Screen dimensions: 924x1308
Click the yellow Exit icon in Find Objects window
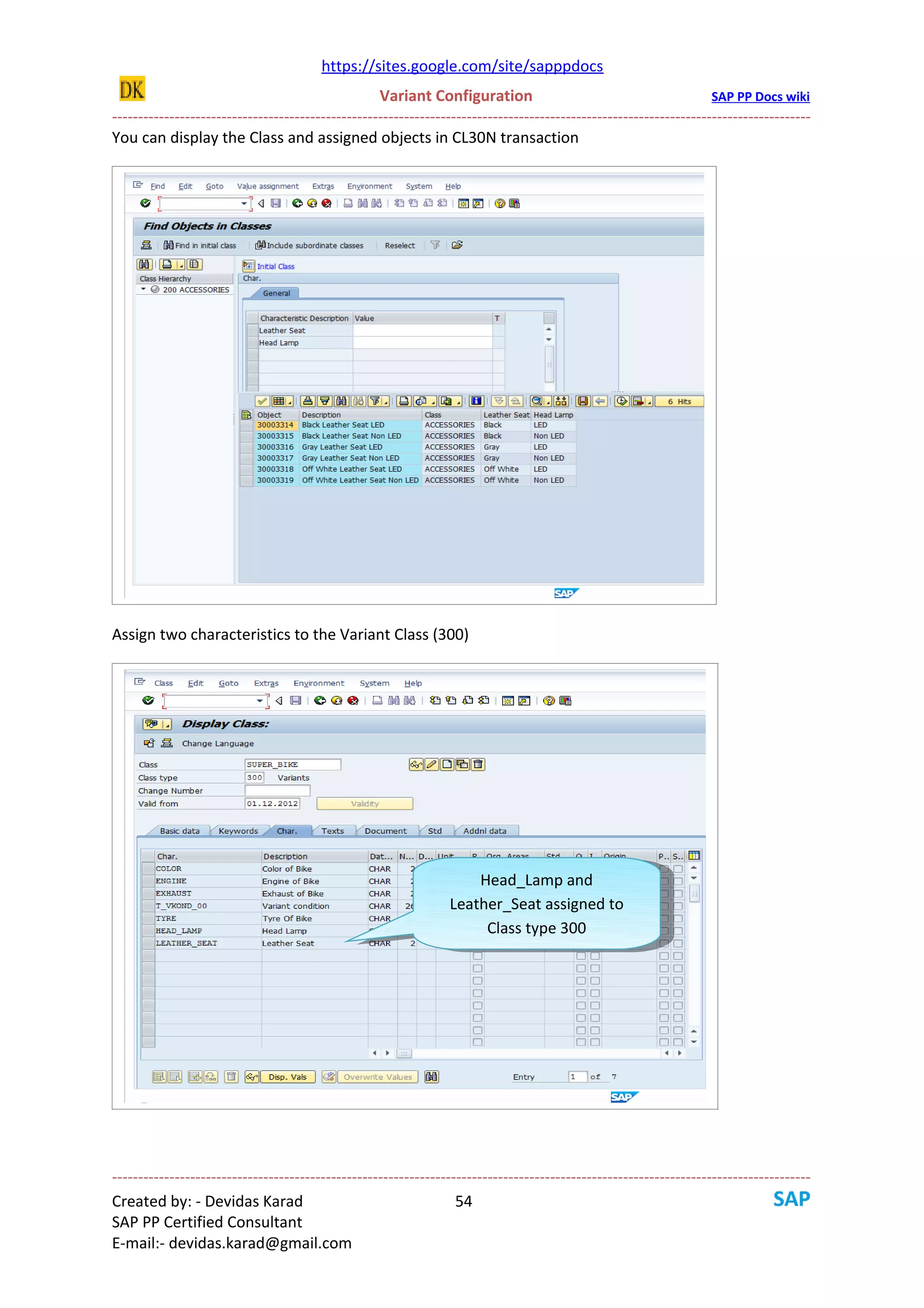(312, 203)
